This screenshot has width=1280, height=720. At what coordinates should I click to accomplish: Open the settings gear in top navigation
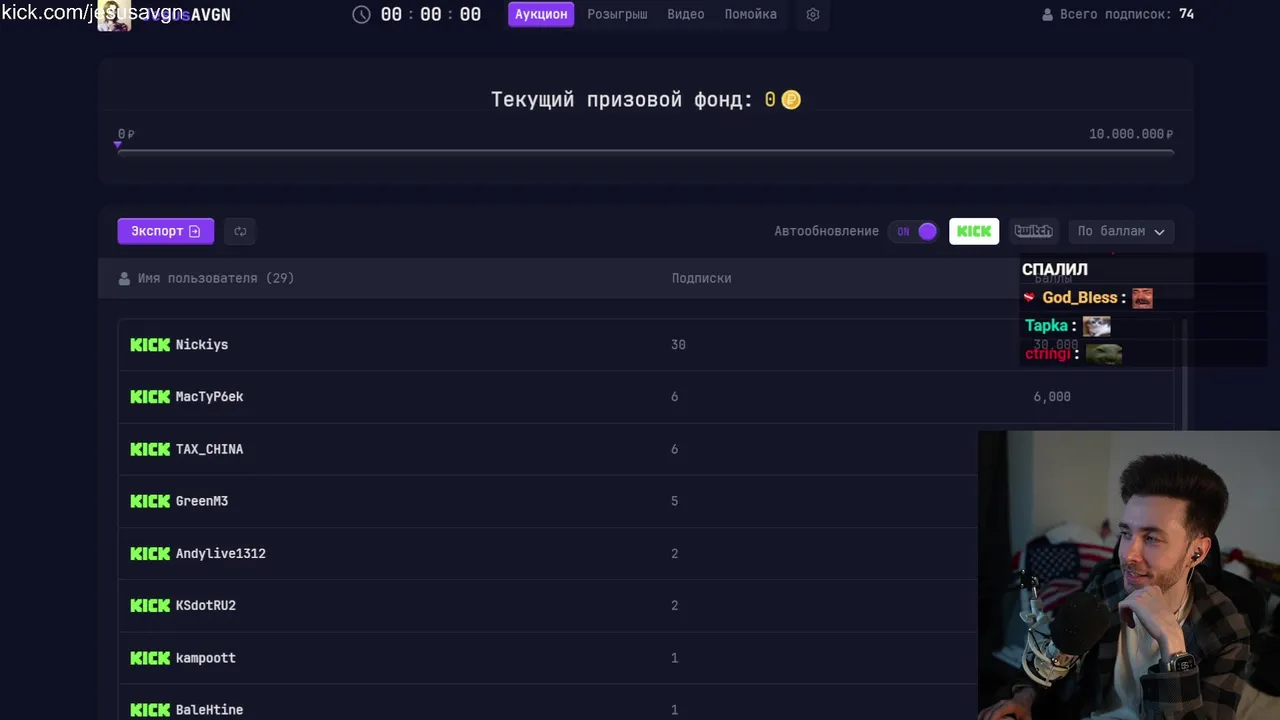(812, 15)
